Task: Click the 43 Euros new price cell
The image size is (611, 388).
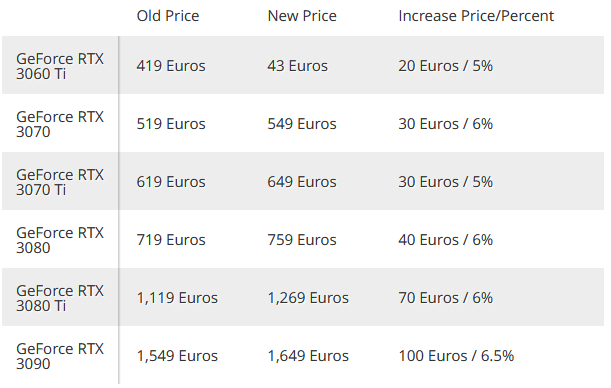Action: [x=297, y=66]
